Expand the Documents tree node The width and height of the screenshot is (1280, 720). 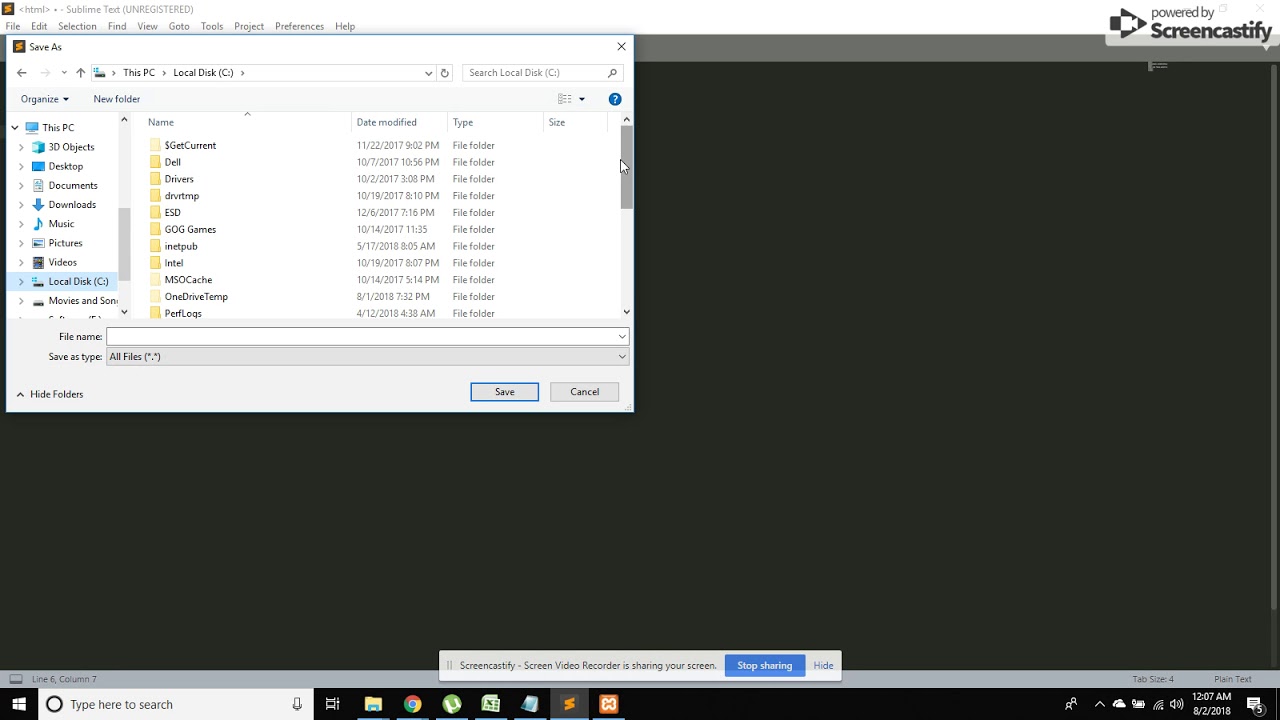coord(21,186)
